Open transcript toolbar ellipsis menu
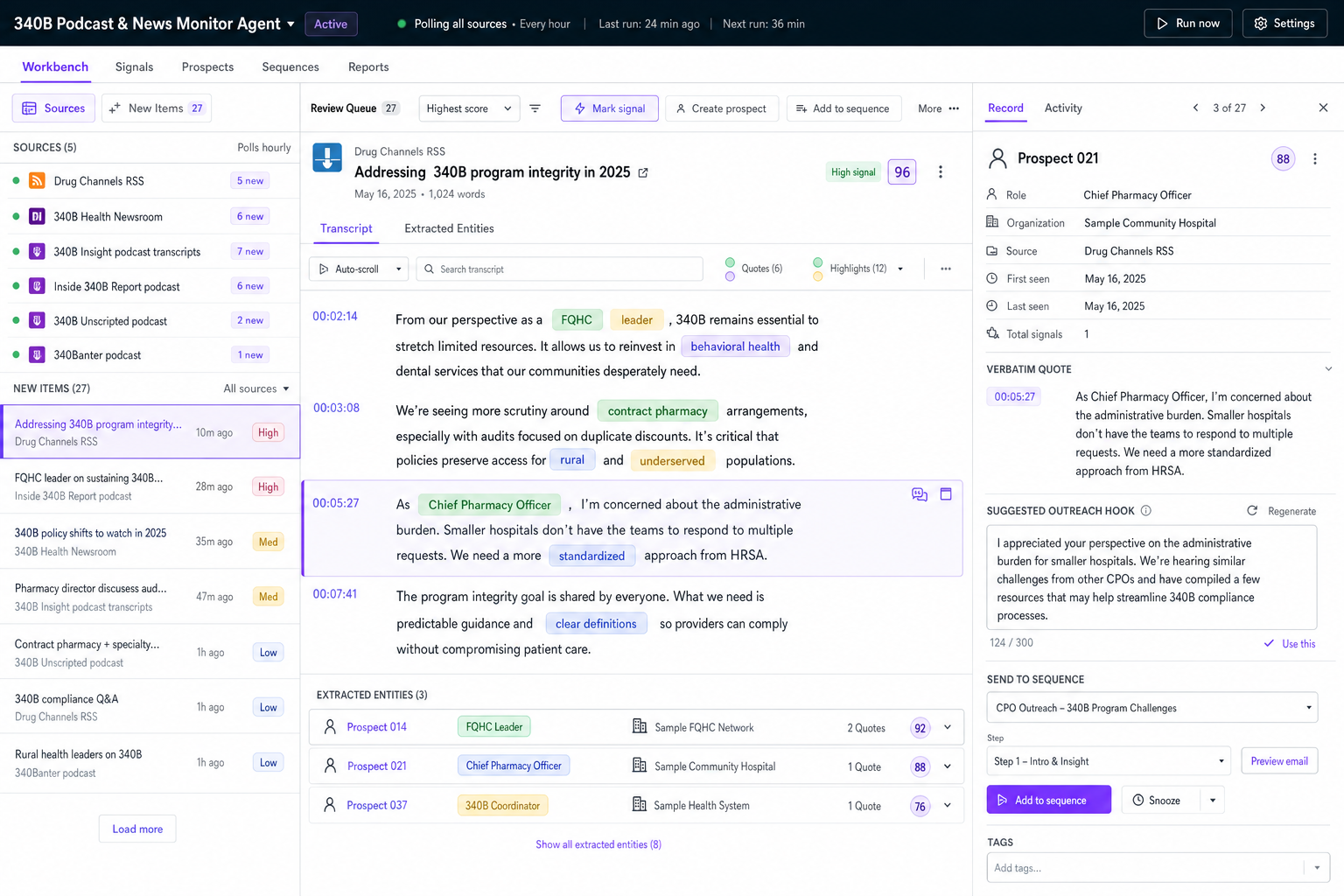1344x896 pixels. [946, 269]
